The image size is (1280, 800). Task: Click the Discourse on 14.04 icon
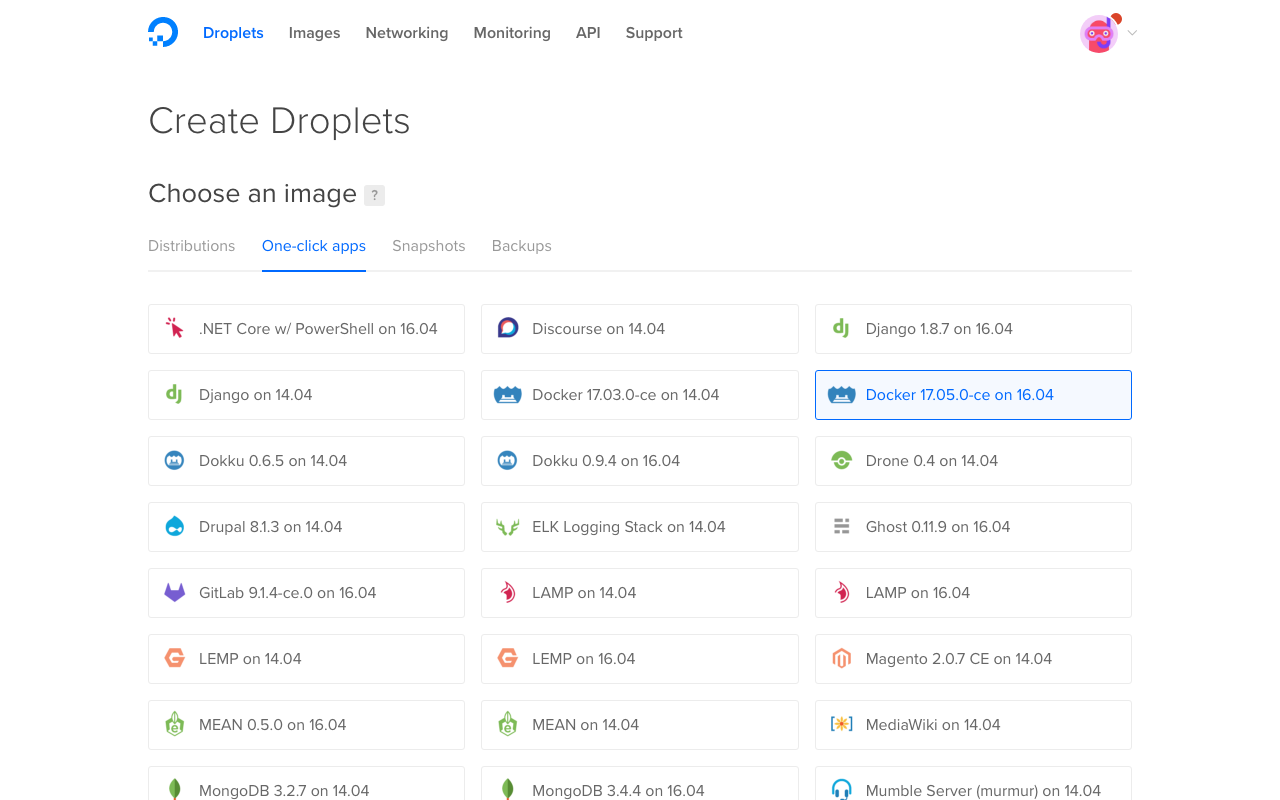508,328
